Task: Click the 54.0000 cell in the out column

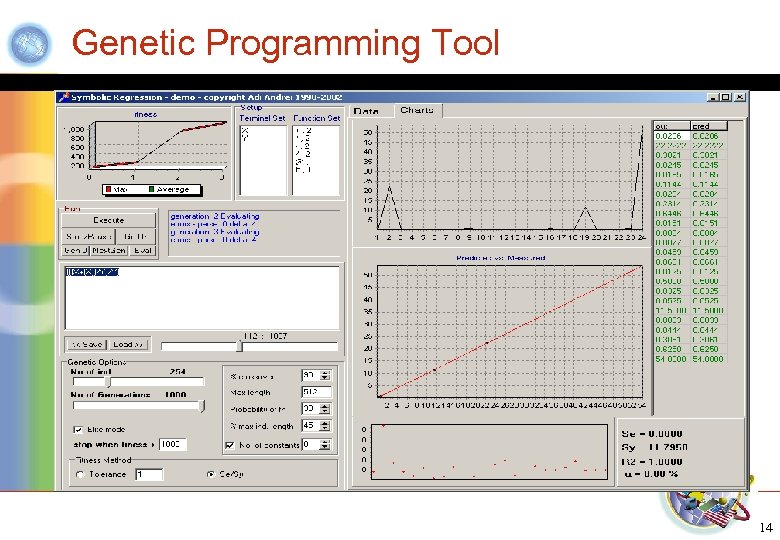Action: click(671, 359)
